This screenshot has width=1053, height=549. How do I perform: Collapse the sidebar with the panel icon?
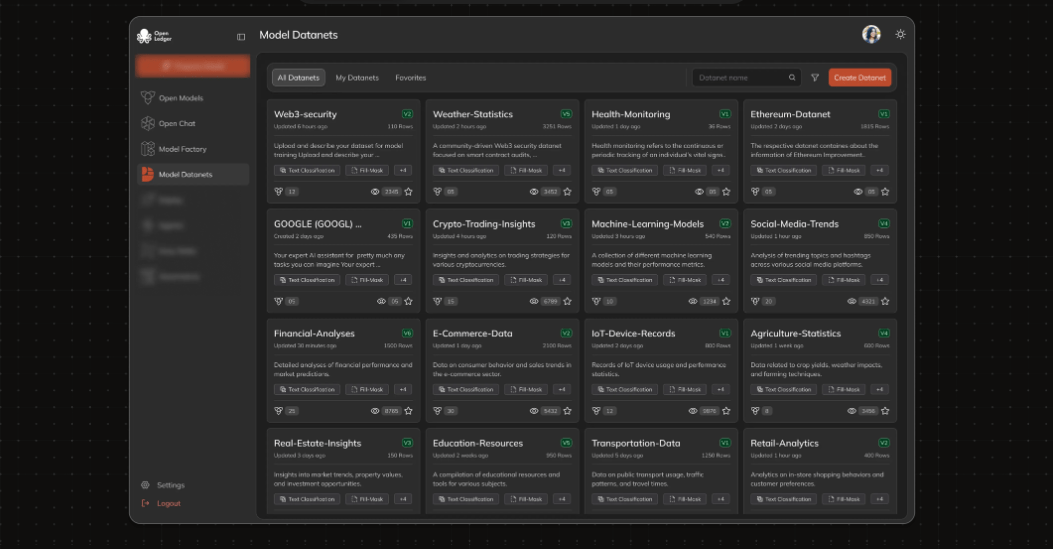point(241,37)
